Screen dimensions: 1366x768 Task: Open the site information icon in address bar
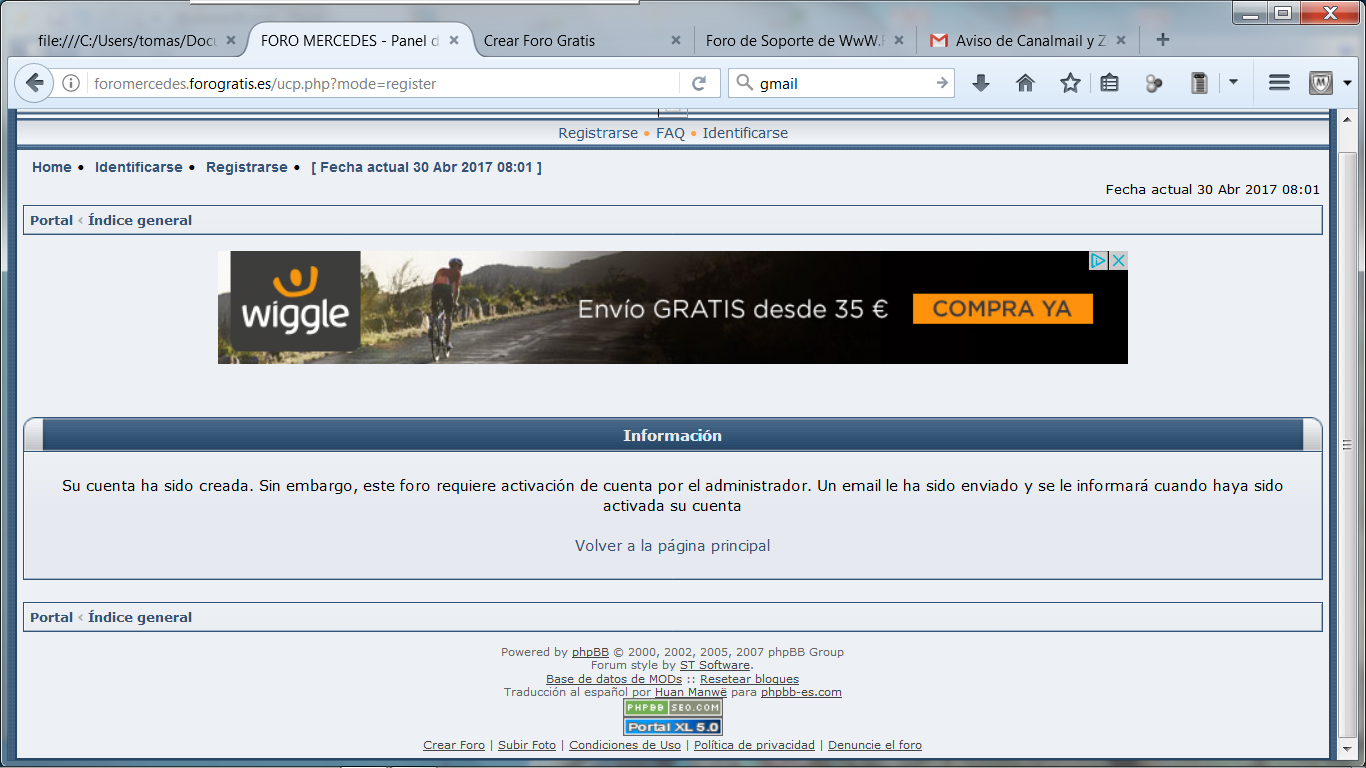[71, 84]
